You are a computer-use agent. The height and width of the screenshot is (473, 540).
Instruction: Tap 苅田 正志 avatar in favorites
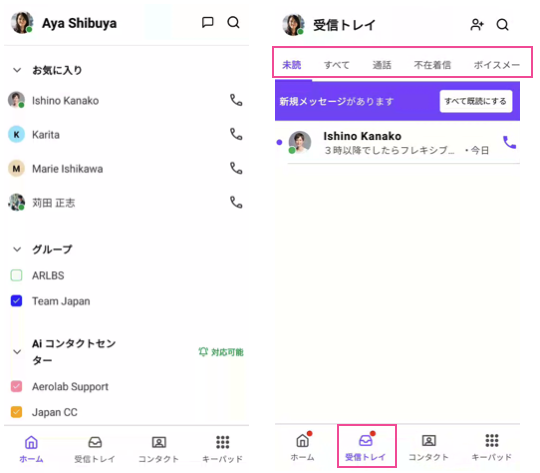(16, 202)
